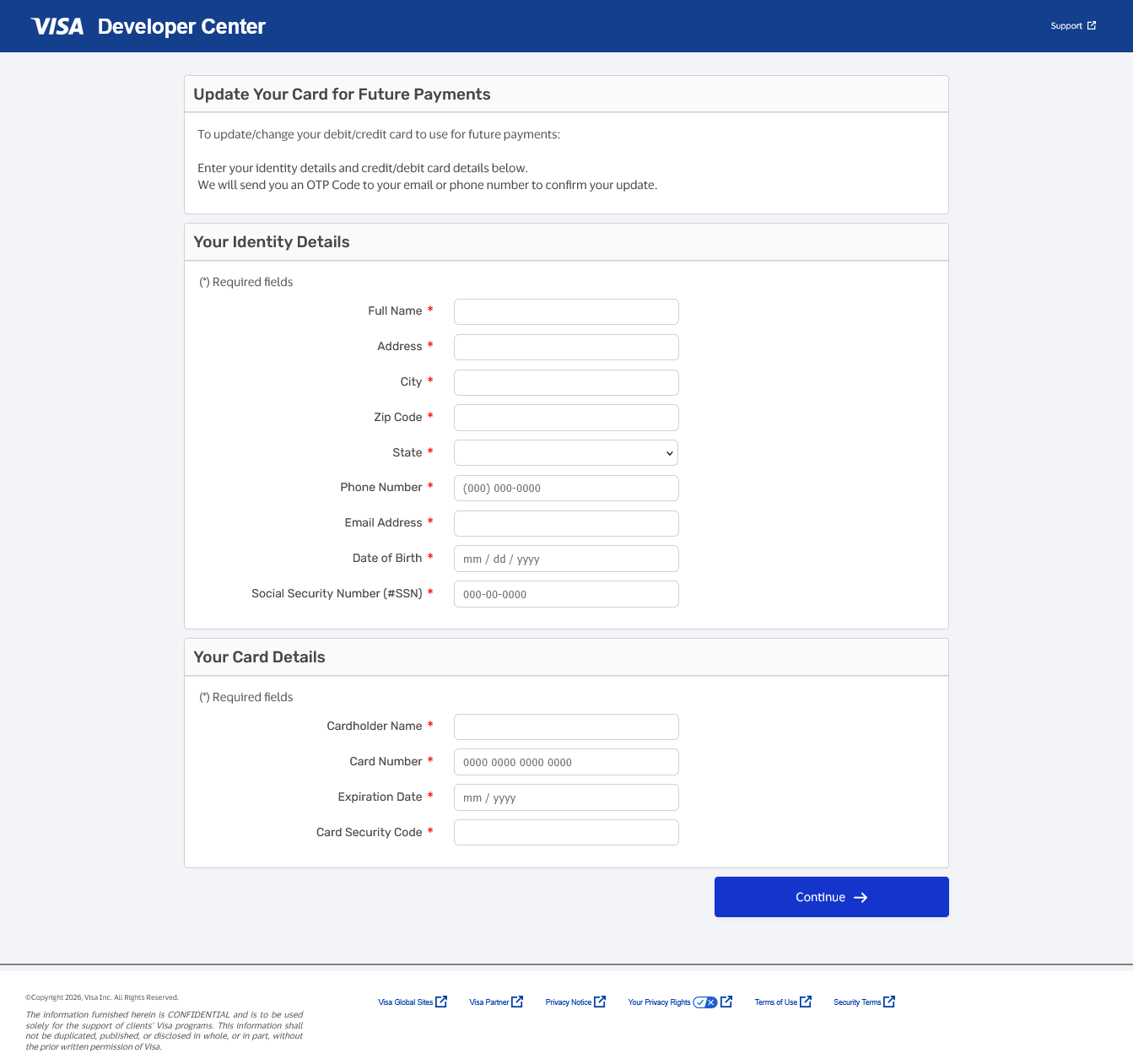The height and width of the screenshot is (1064, 1133).
Task: Click external icon after Your Privacy Rights
Action: [726, 1002]
